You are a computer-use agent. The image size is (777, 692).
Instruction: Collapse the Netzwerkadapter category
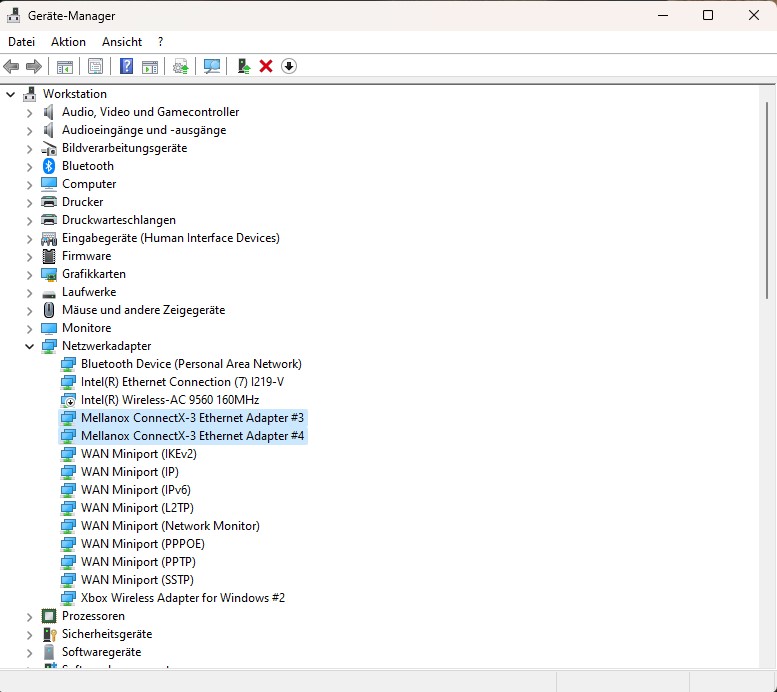[29, 346]
